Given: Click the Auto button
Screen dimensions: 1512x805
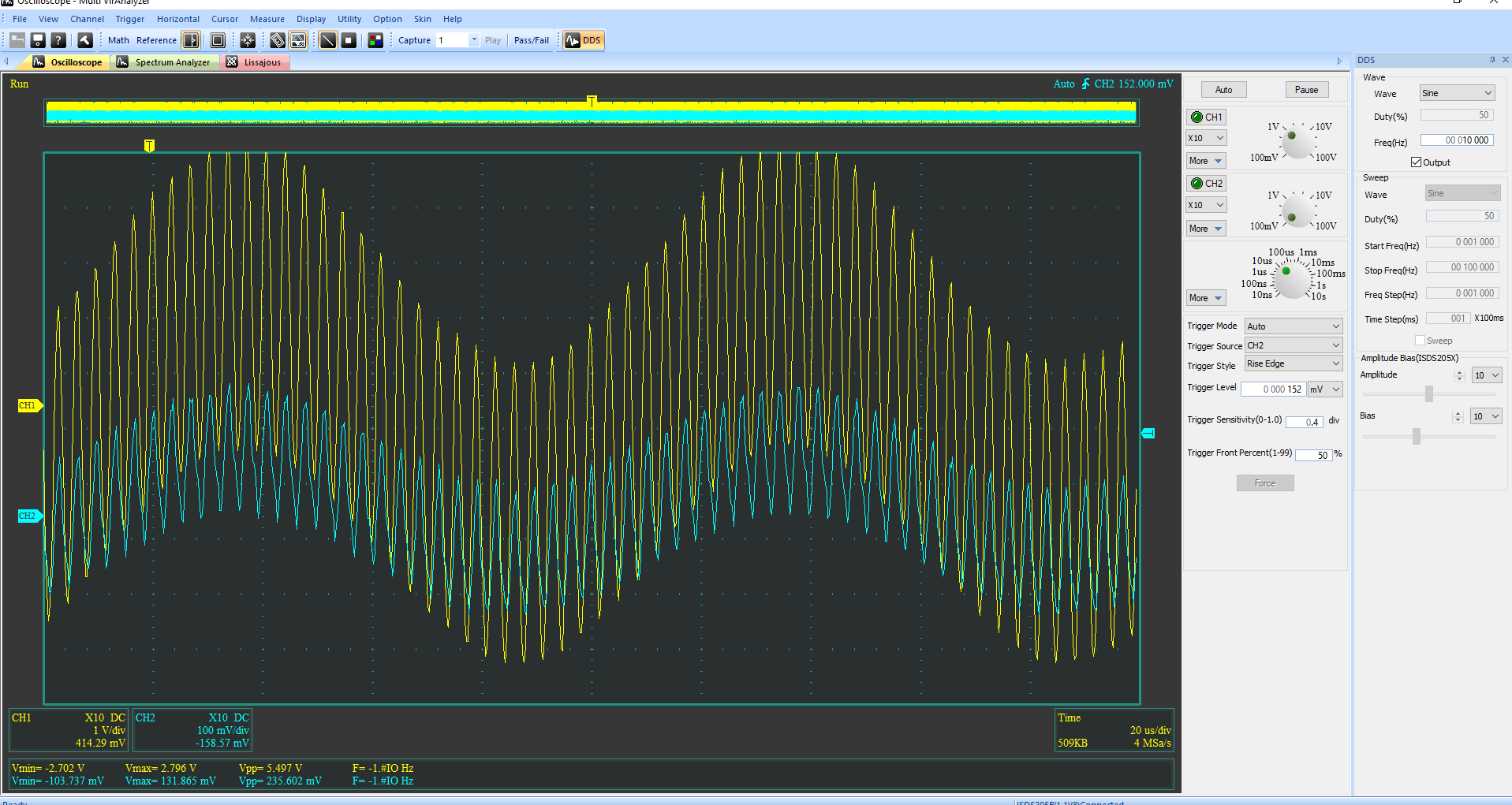Looking at the screenshot, I should click(x=1223, y=90).
